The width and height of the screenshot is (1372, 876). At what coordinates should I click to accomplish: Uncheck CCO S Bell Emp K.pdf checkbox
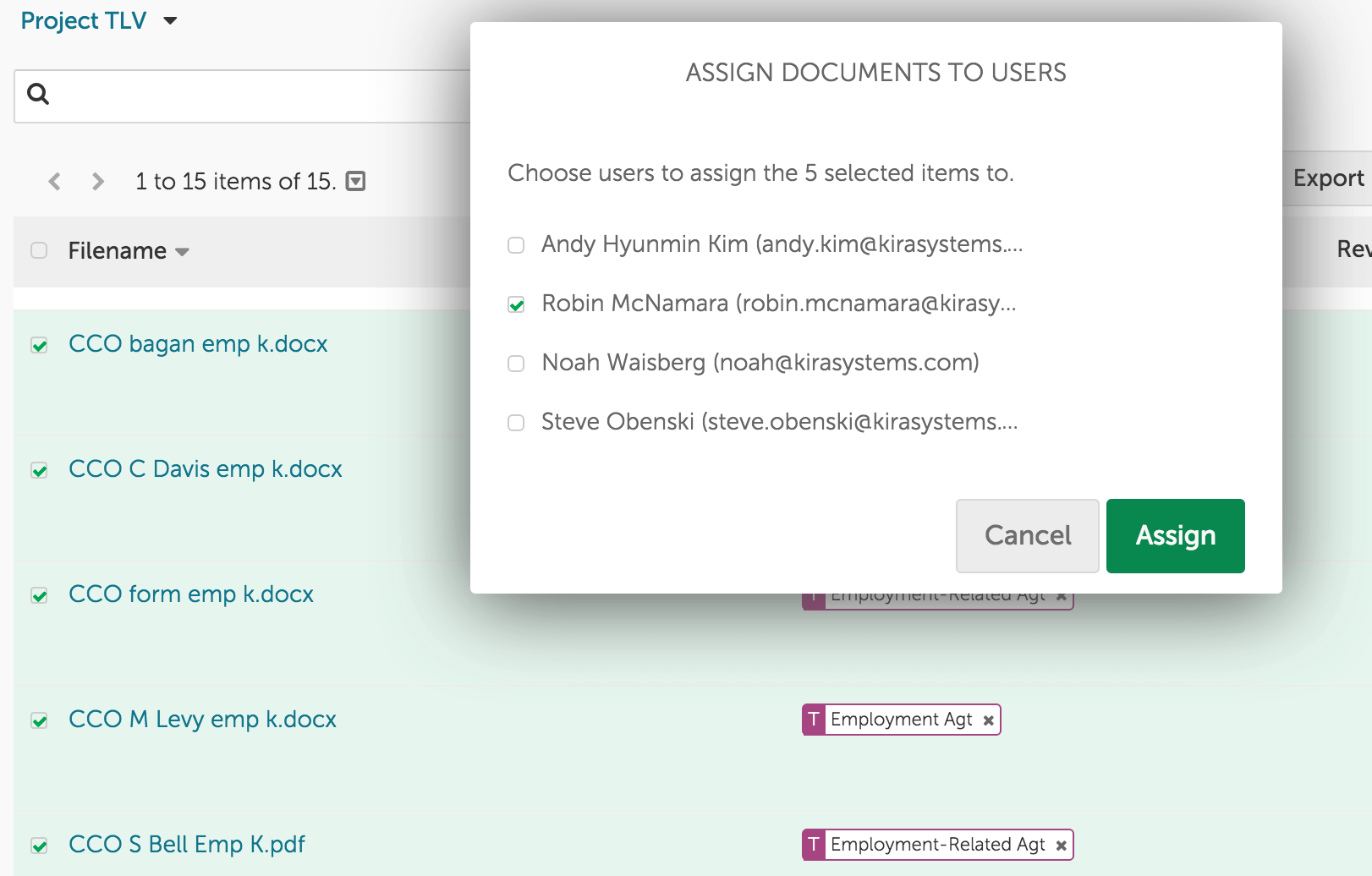[39, 846]
